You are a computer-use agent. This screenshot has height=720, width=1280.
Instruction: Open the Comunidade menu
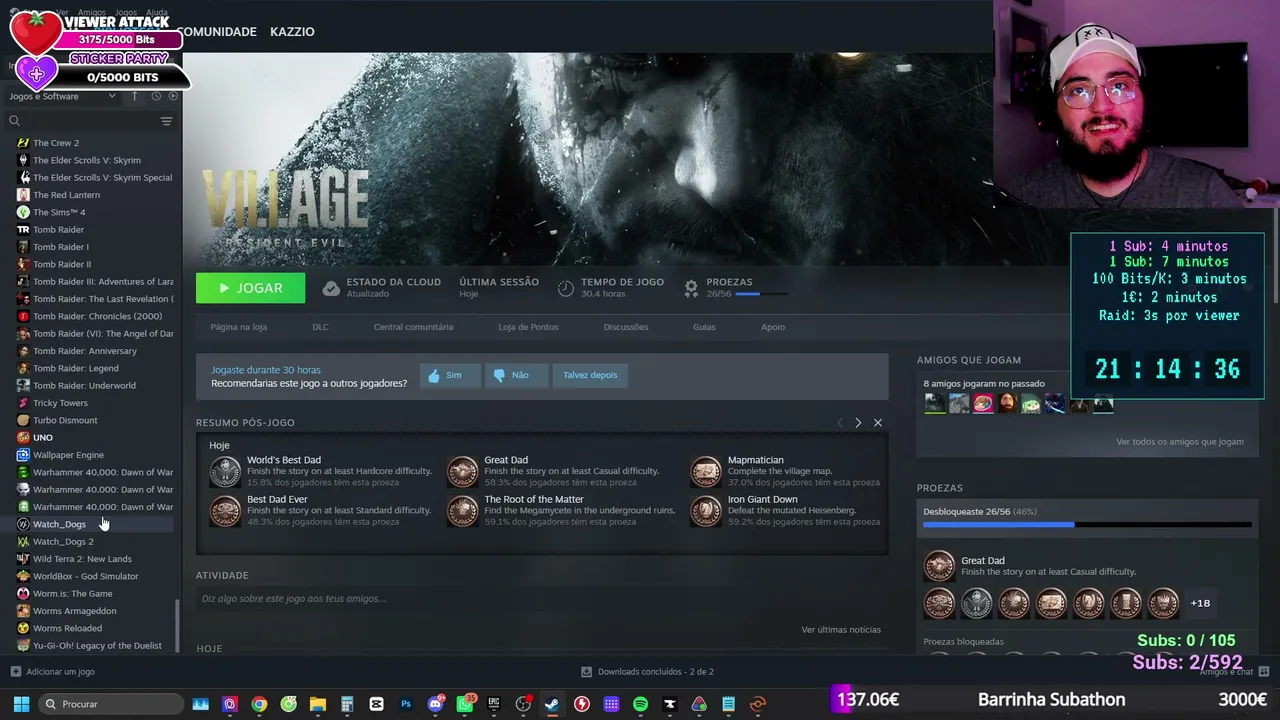[x=218, y=32]
